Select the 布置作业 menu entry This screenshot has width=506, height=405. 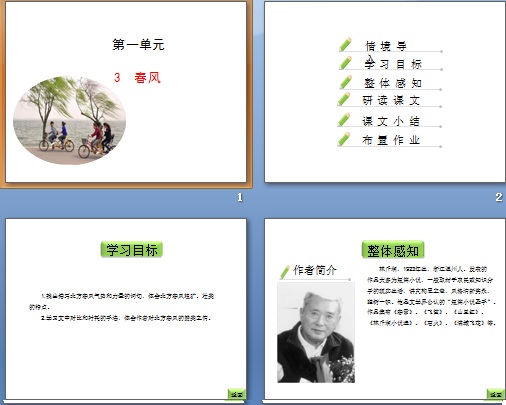[391, 140]
